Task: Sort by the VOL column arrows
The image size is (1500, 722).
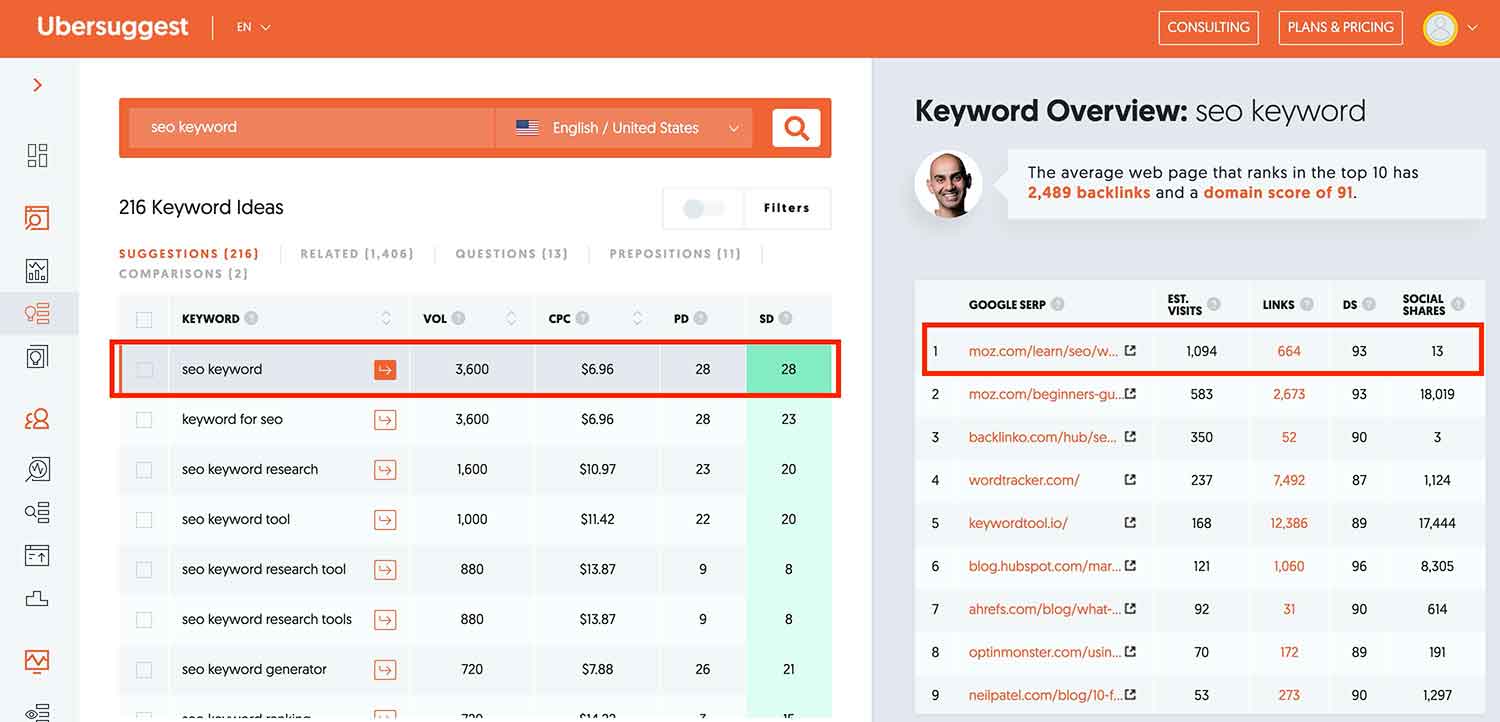Action: tap(511, 319)
